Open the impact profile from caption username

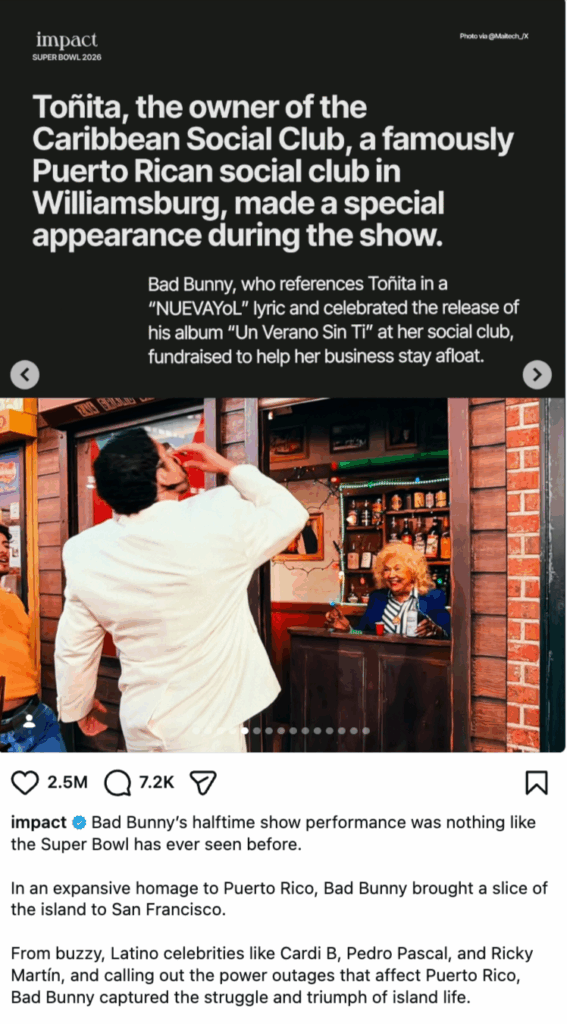(x=39, y=822)
